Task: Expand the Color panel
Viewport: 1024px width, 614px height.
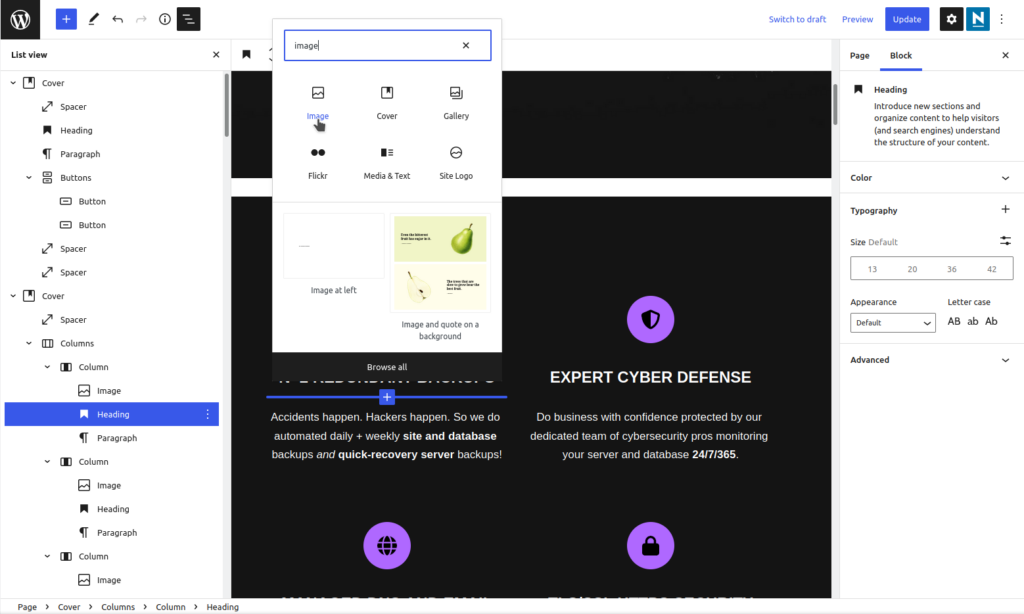Action: tap(931, 178)
